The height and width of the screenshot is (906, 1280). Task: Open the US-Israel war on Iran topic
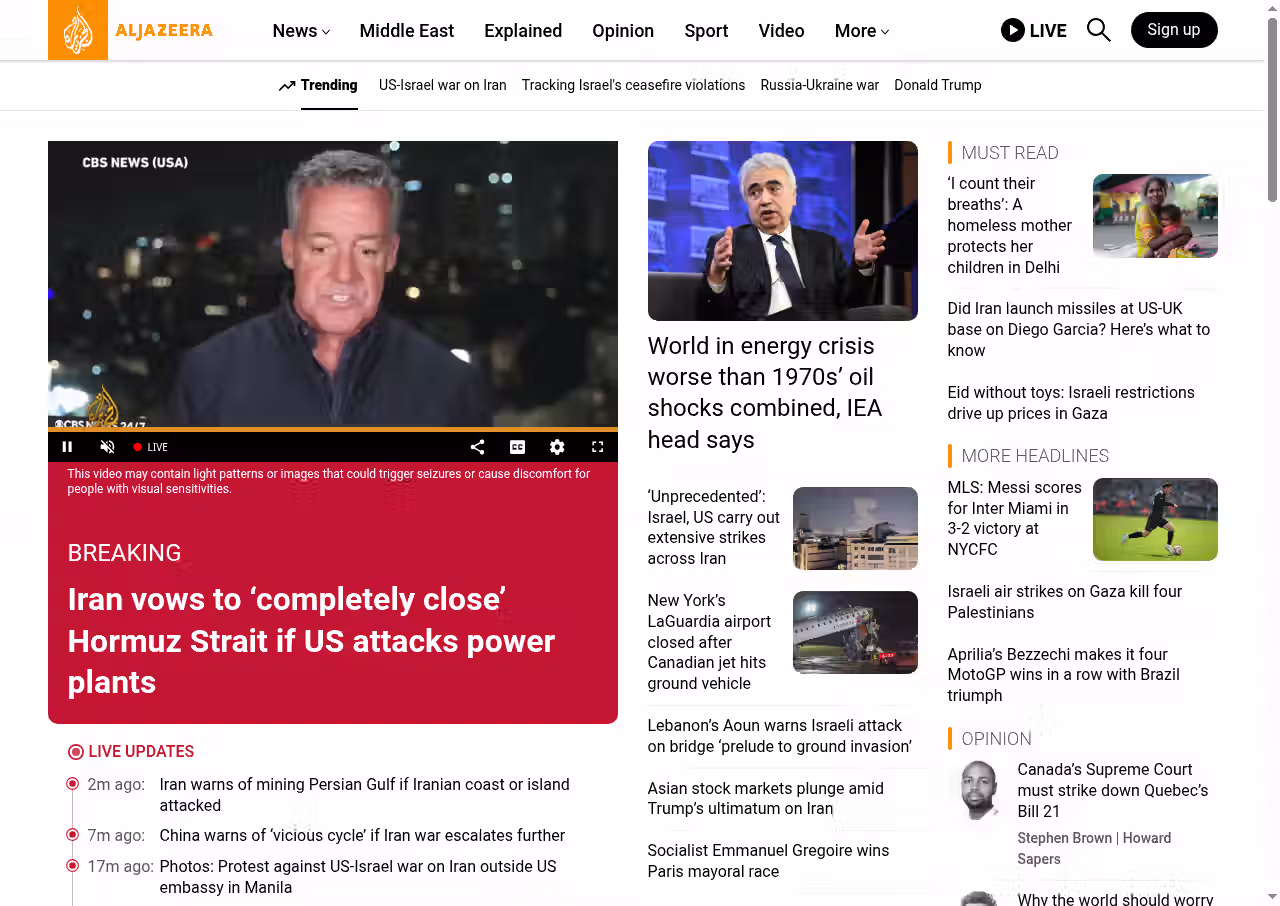pos(443,85)
